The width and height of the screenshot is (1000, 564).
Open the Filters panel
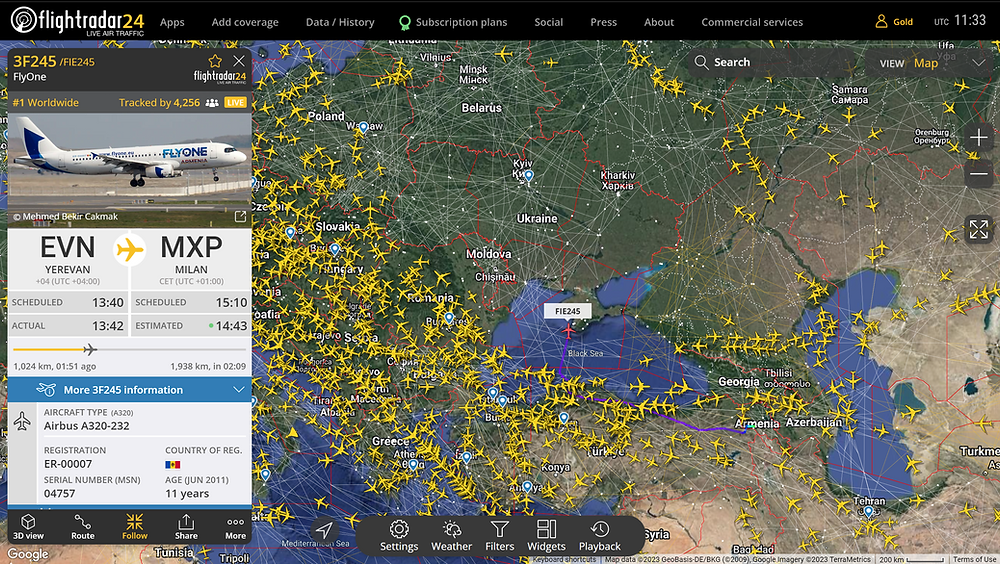499,536
